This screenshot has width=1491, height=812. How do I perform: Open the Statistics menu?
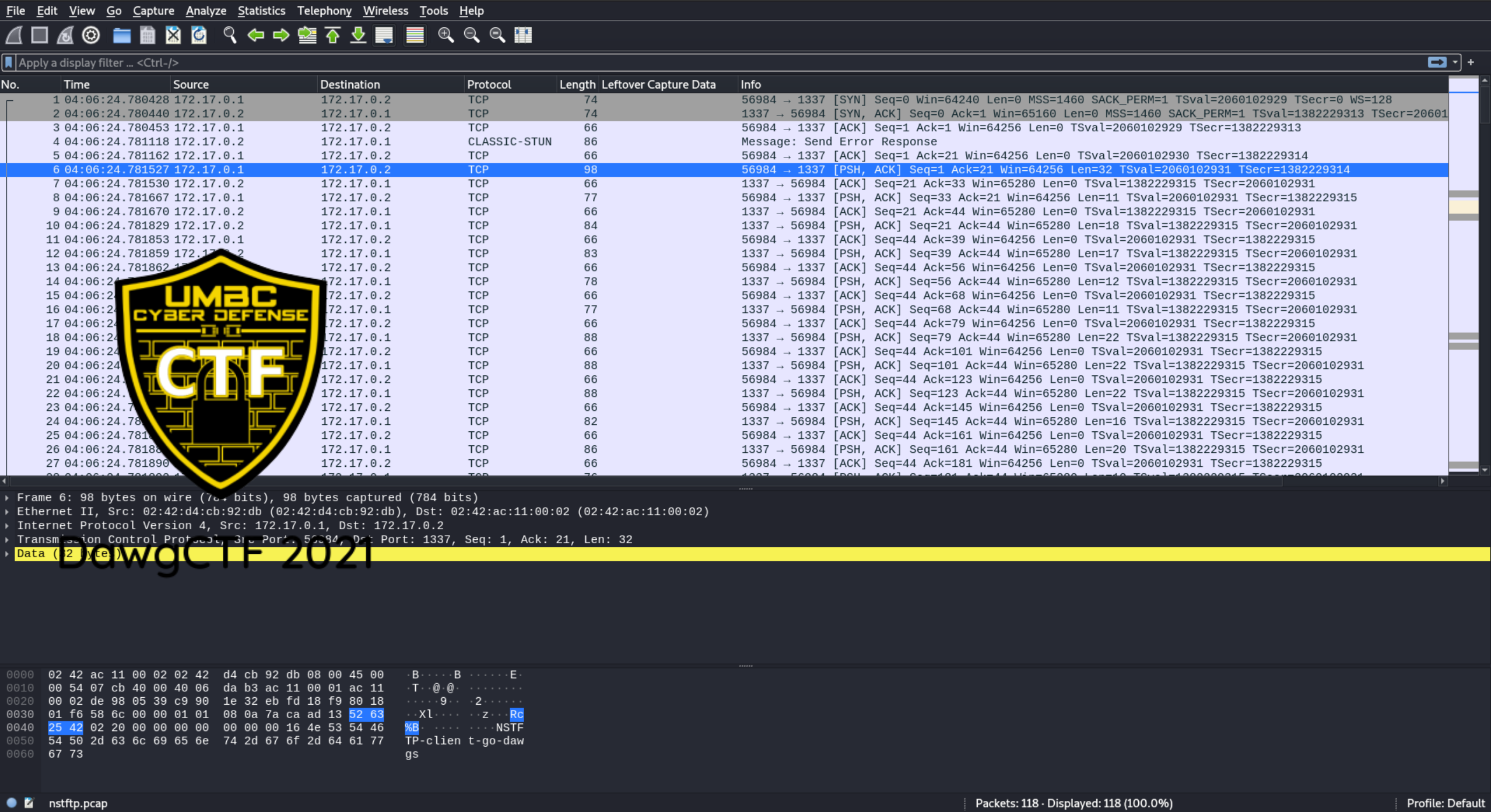pos(261,10)
